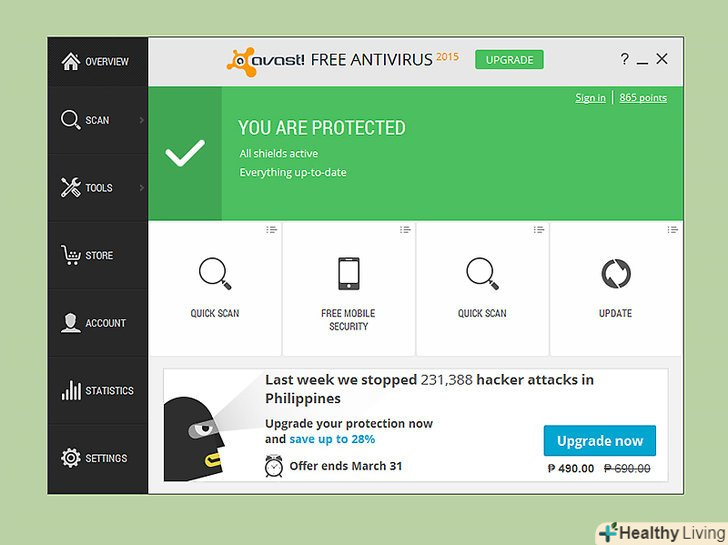
Task: Open tile options menu on Update tile
Action: click(x=672, y=229)
